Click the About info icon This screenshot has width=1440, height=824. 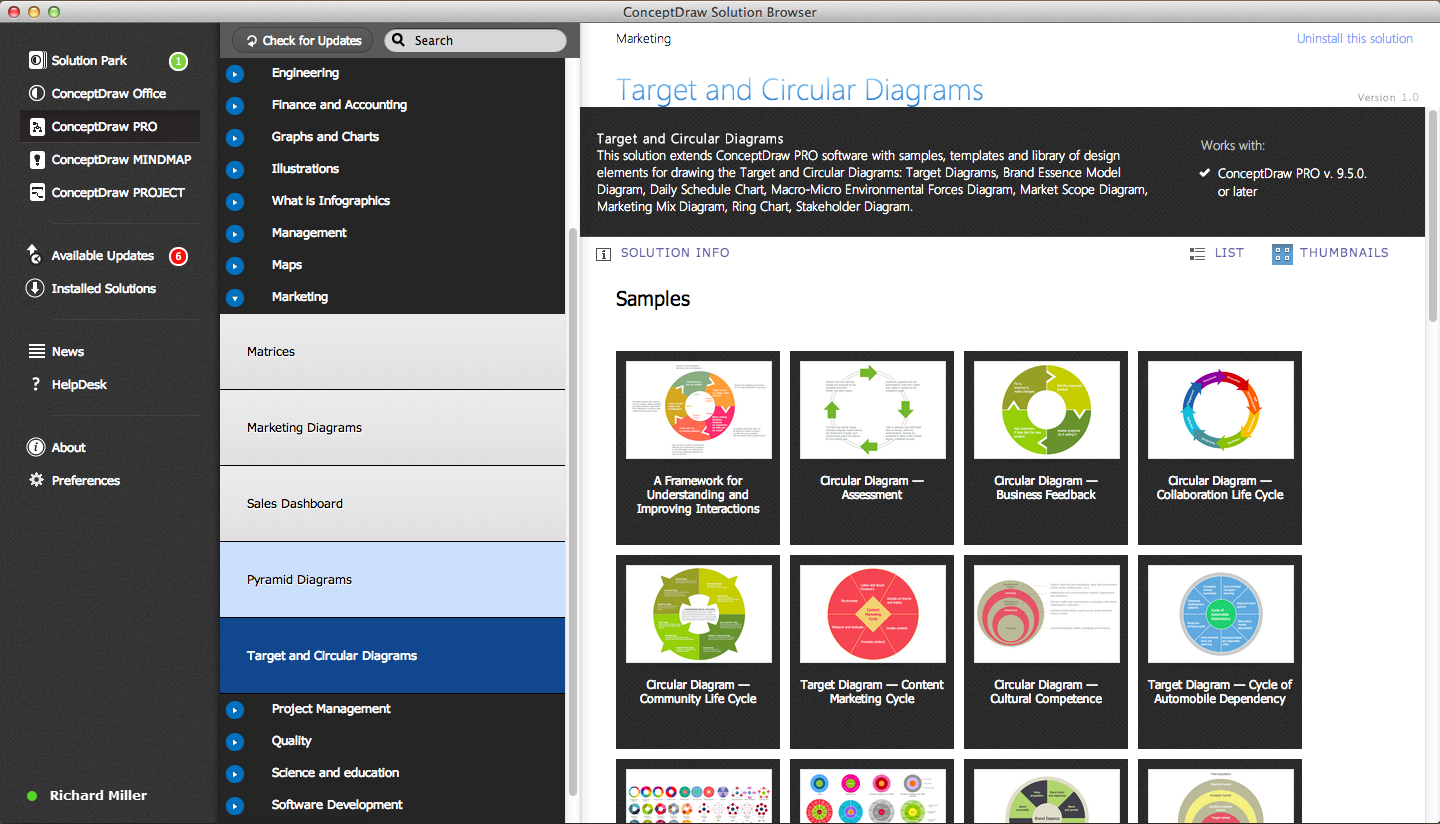36,447
